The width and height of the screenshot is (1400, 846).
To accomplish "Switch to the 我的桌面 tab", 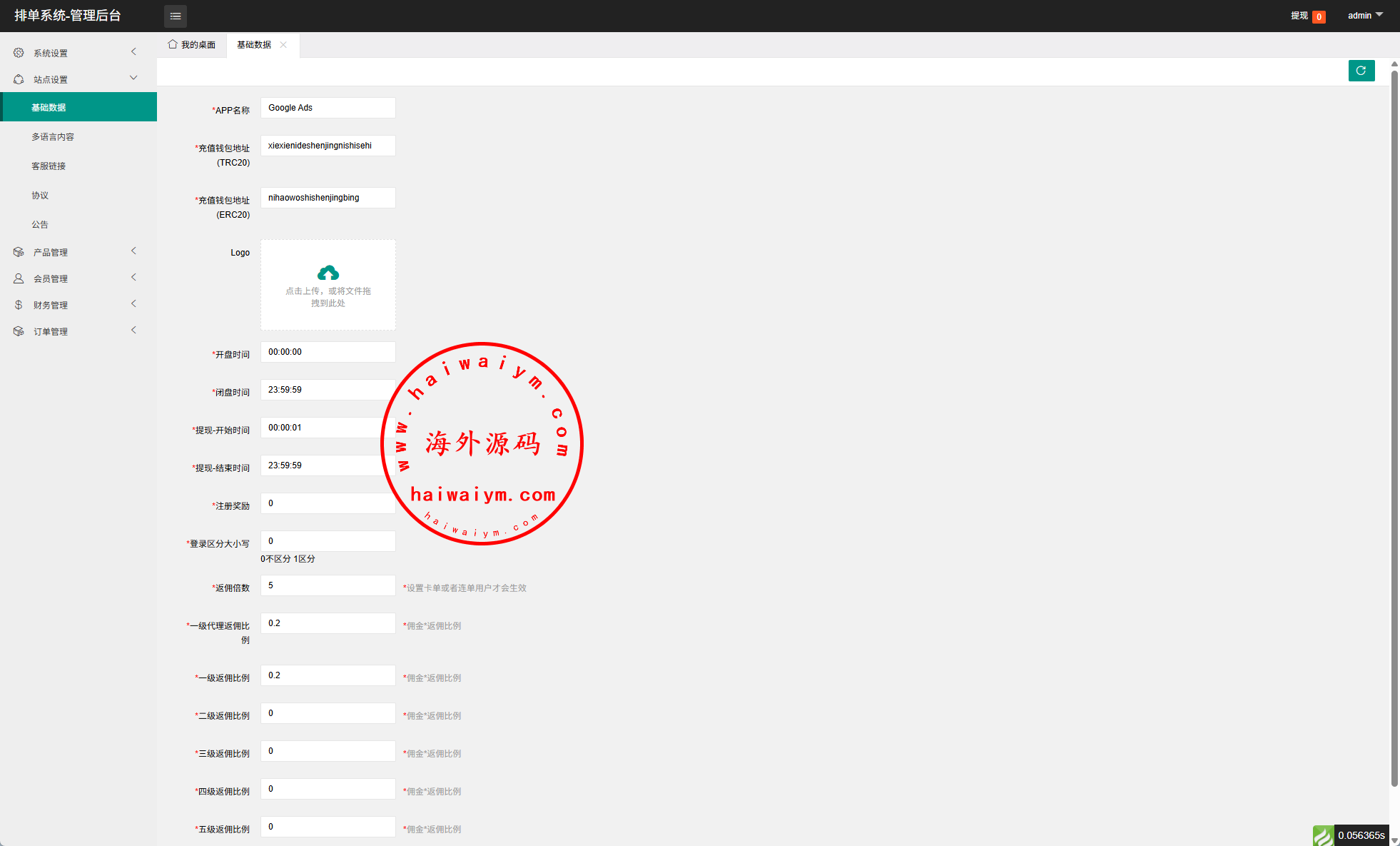I will click(x=198, y=45).
